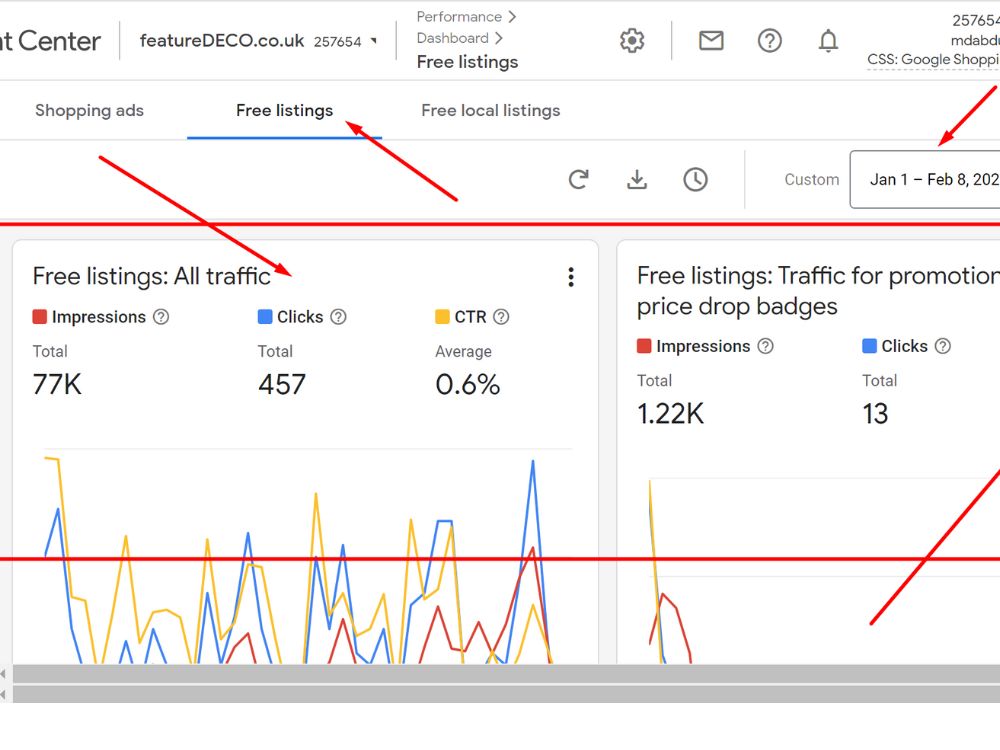
Task: Open the notifications bell
Action: click(828, 40)
